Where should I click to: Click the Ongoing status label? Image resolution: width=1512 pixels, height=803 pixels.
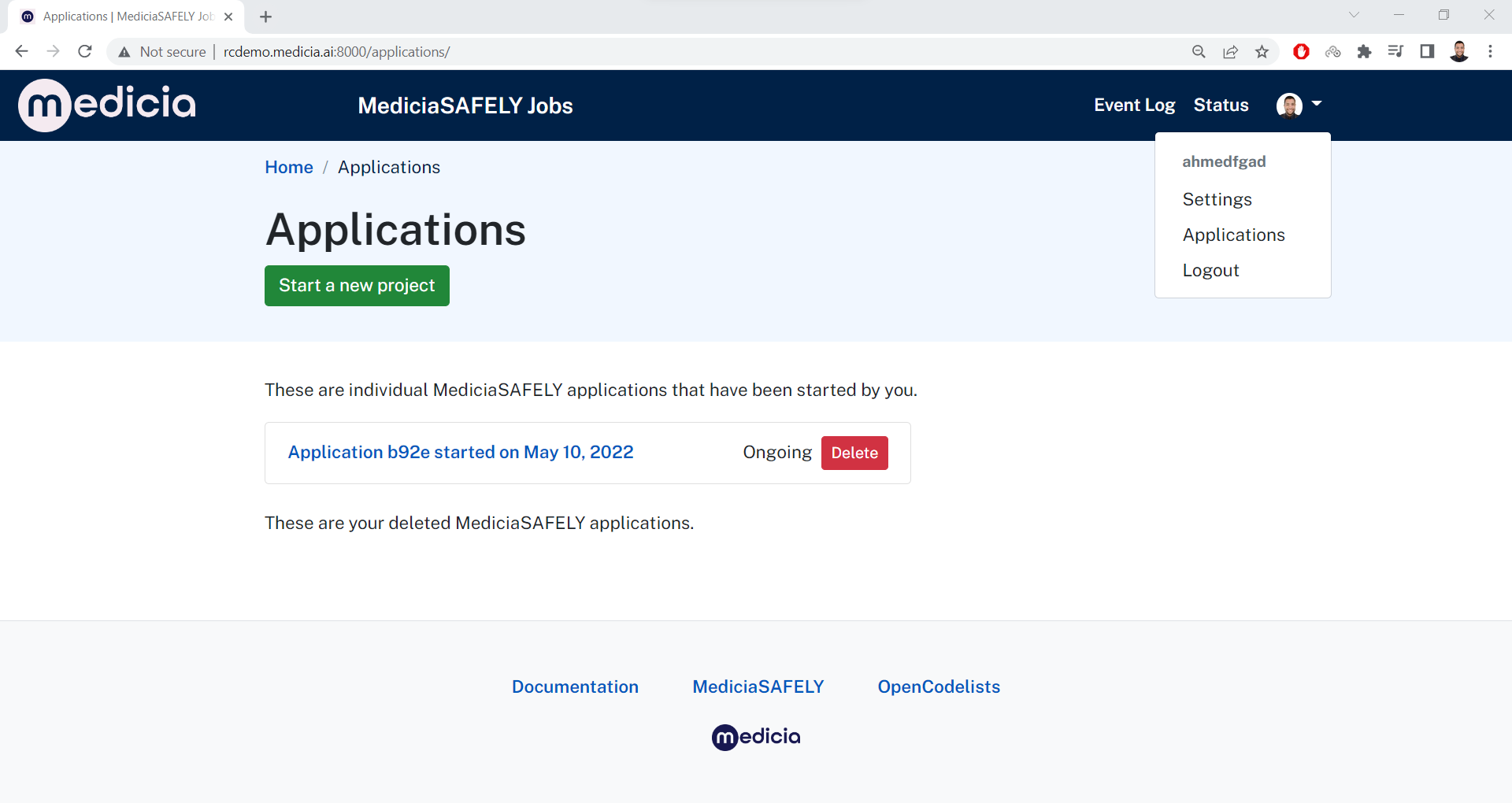pyautogui.click(x=777, y=452)
